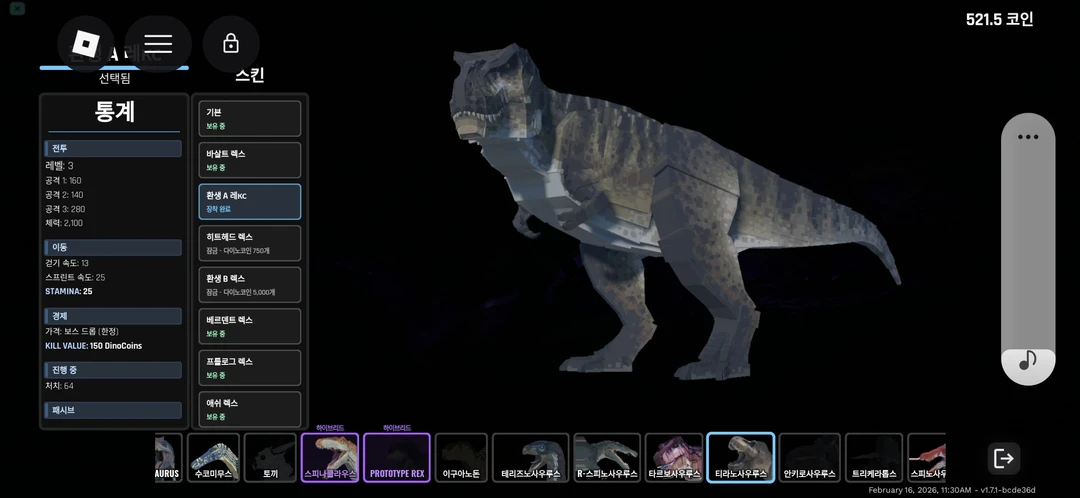This screenshot has height=498, width=1080.
Task: Select the 티라노사우루스 thumbnail
Action: [x=740, y=457]
